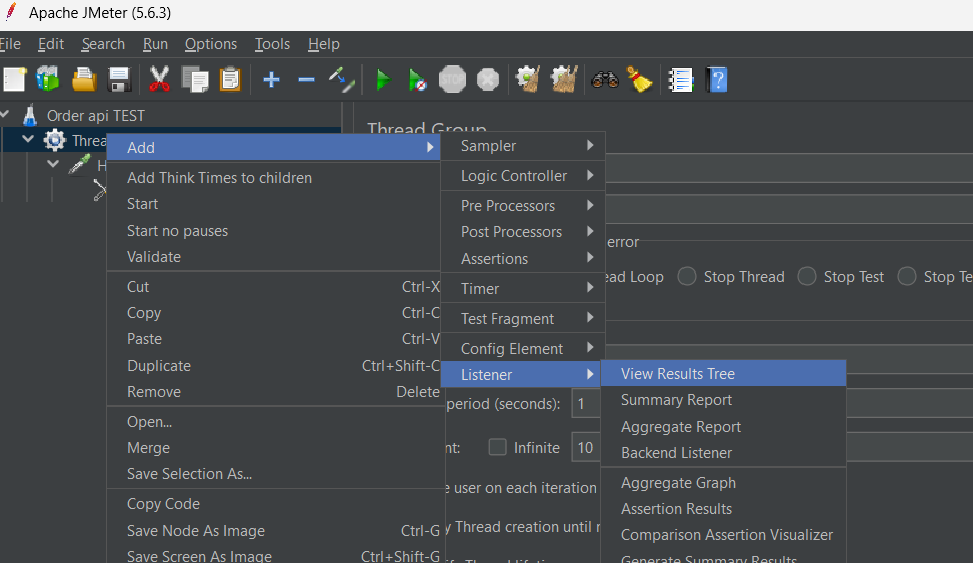Click the New test plan icon
This screenshot has width=973, height=563.
tap(15, 80)
